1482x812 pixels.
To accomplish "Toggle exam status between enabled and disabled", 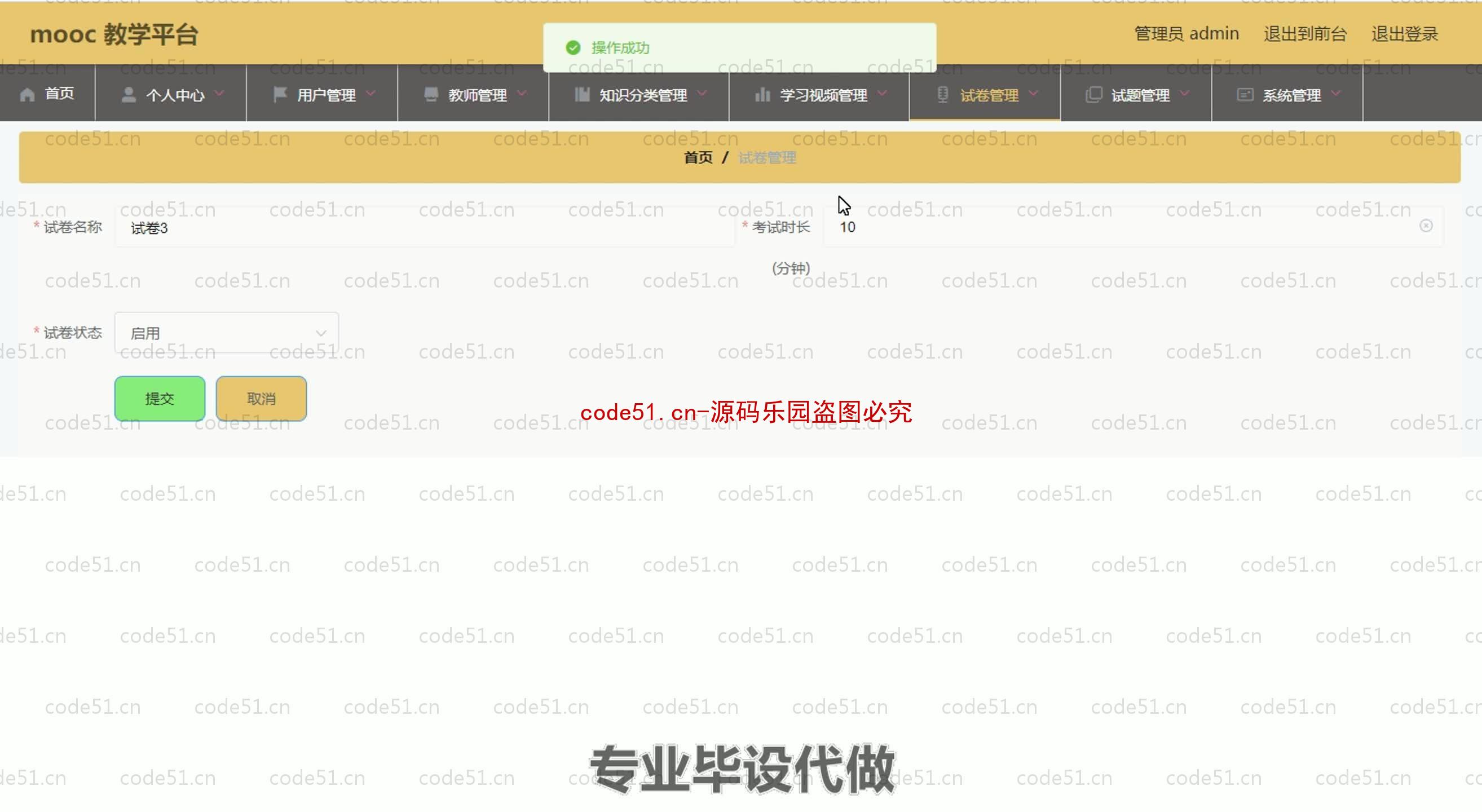I will tap(225, 332).
